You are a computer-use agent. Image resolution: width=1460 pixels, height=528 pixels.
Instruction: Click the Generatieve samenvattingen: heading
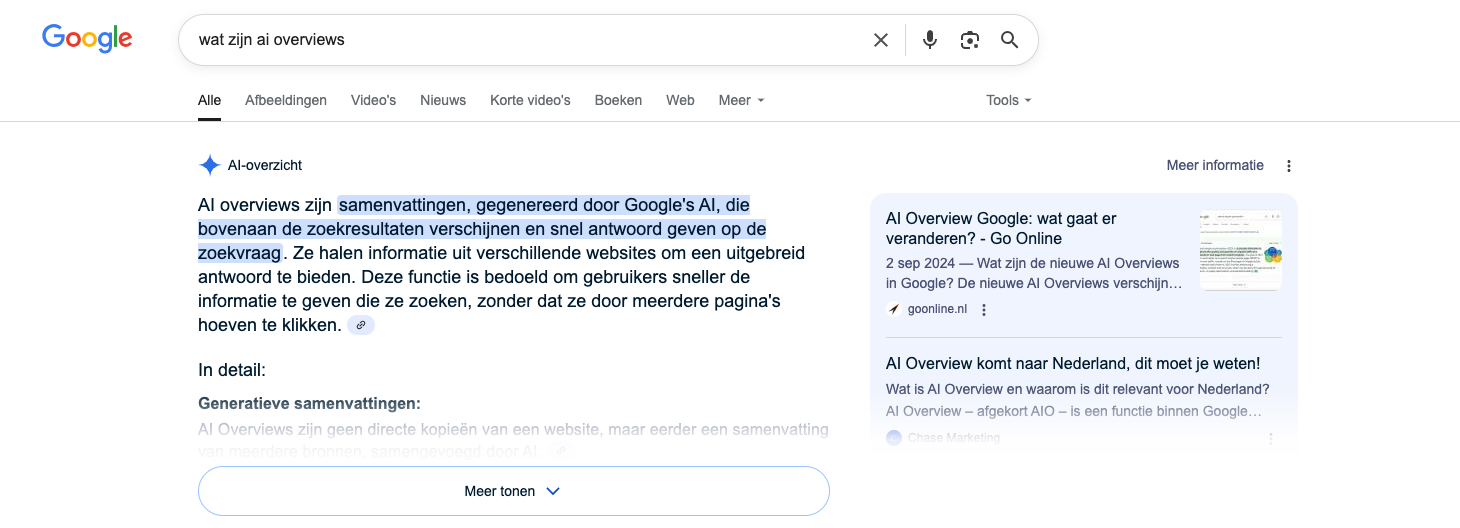pyautogui.click(x=310, y=403)
